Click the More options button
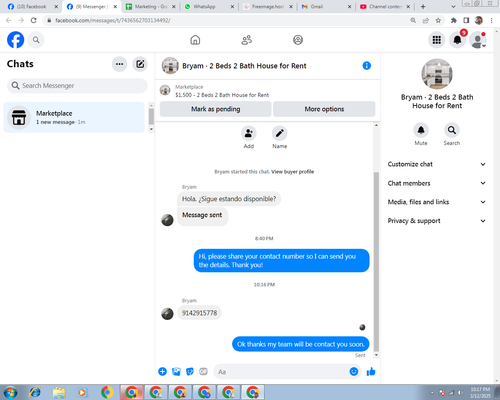Screen dimensions: 500x400 pyautogui.click(x=324, y=109)
